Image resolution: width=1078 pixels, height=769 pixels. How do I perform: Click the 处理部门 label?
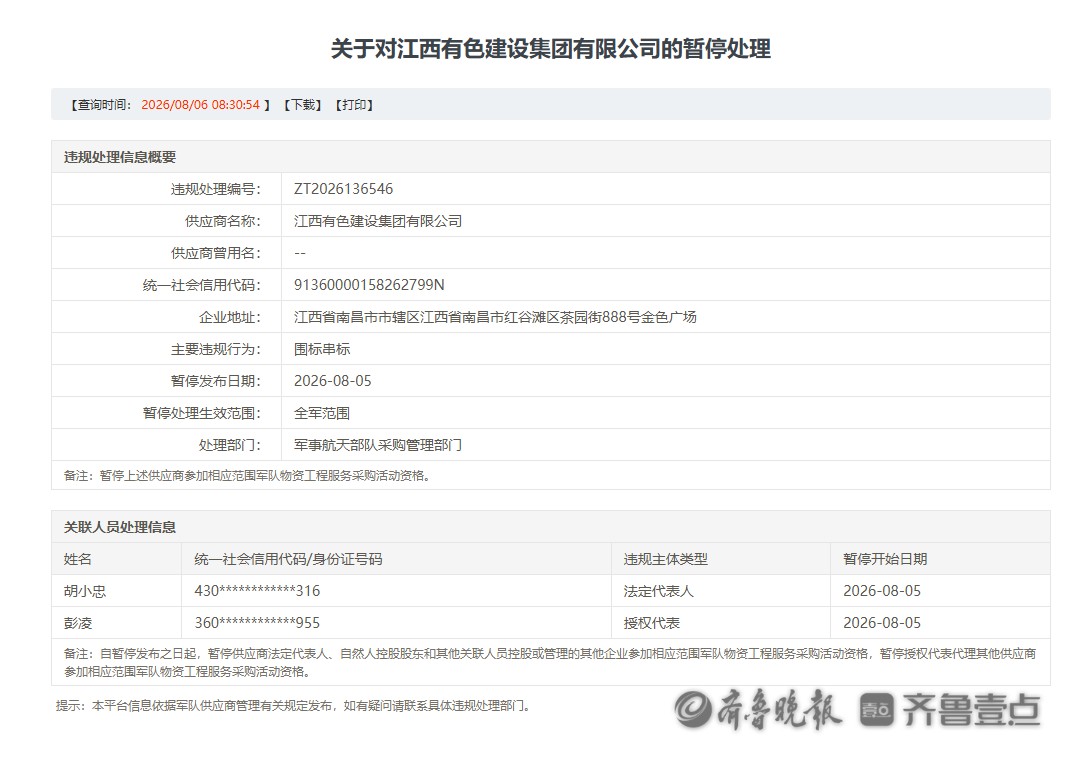click(x=230, y=445)
